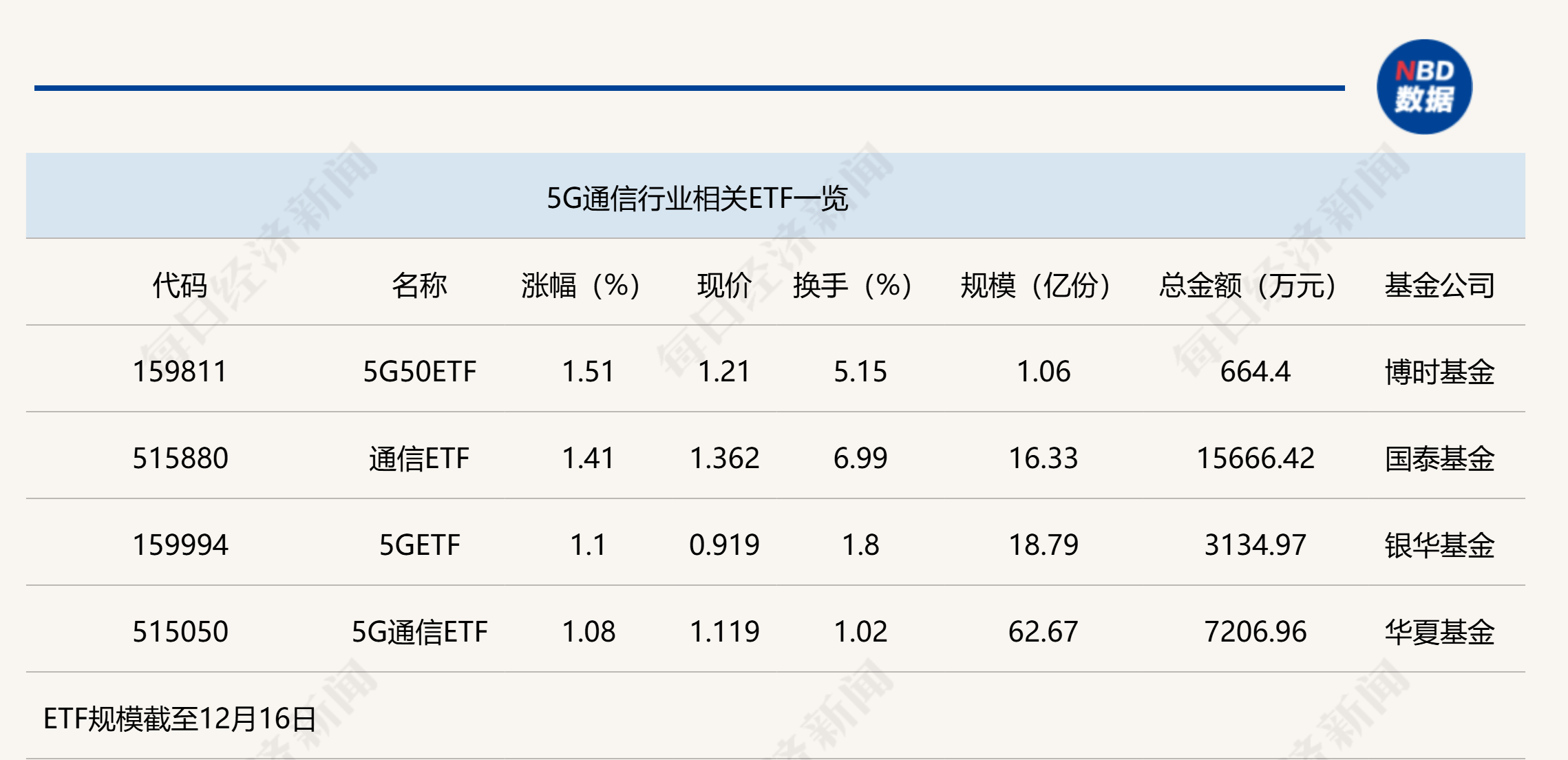Click total amount 3134.97 cell
Viewport: 1568px width, 760px height.
coord(1256,545)
